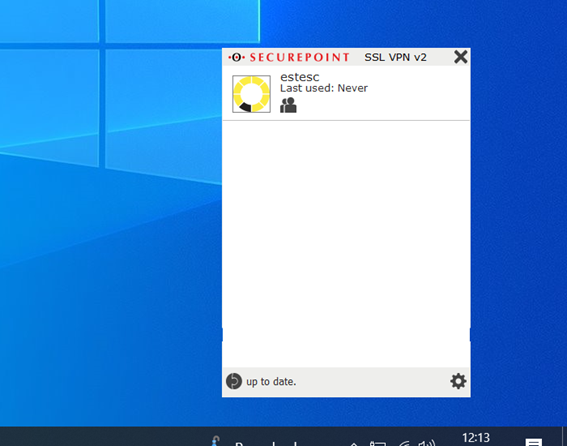Viewport: 567px width, 446px height.
Task: Open the settings gear in Securepoint VPN
Action: pos(458,381)
